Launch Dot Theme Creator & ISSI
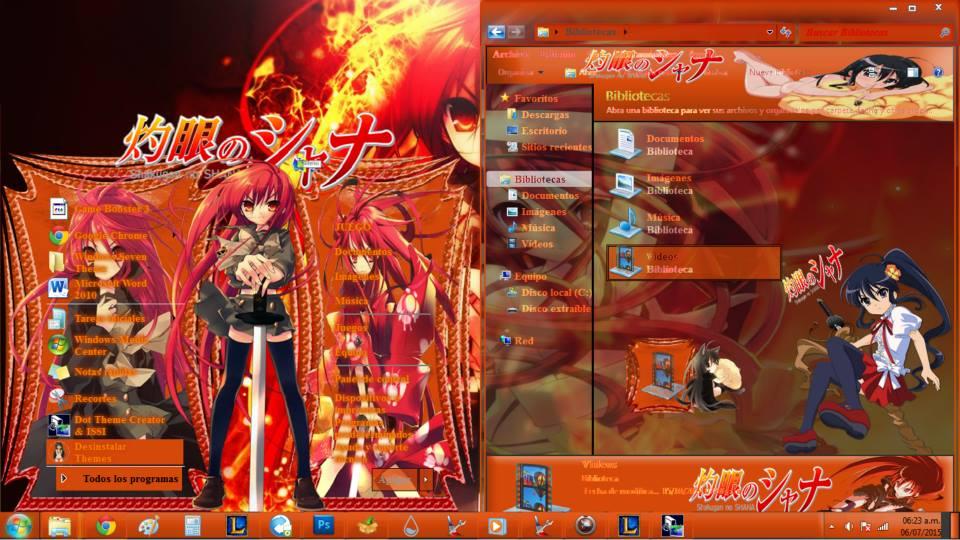 107,425
